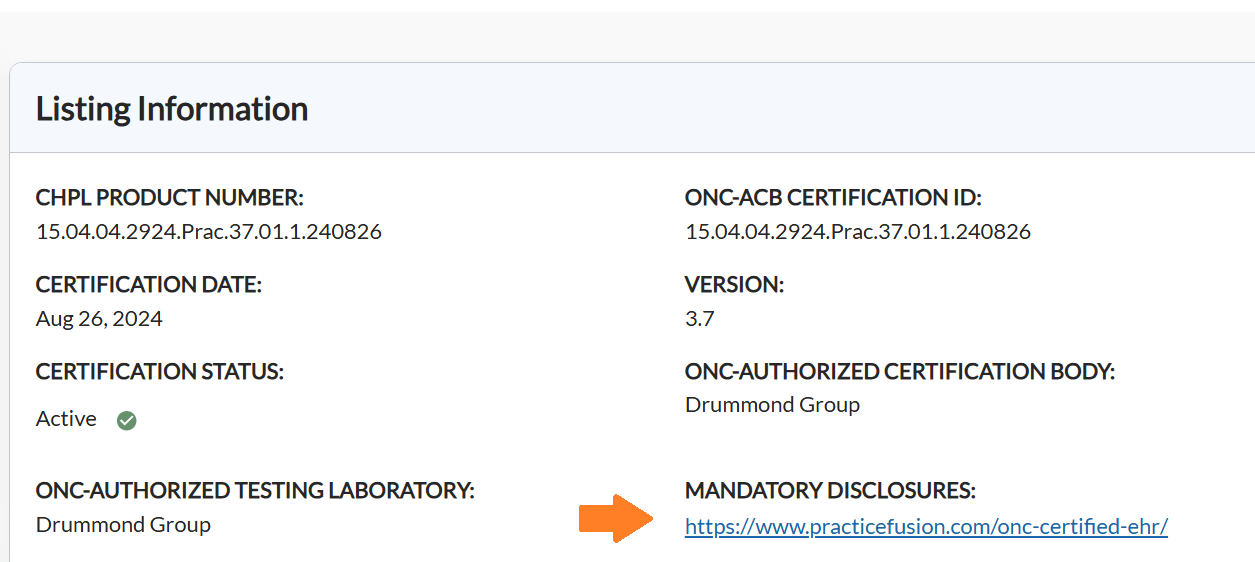Click the ONC-ACB Certification ID label
The width and height of the screenshot is (1255, 562).
tap(833, 197)
